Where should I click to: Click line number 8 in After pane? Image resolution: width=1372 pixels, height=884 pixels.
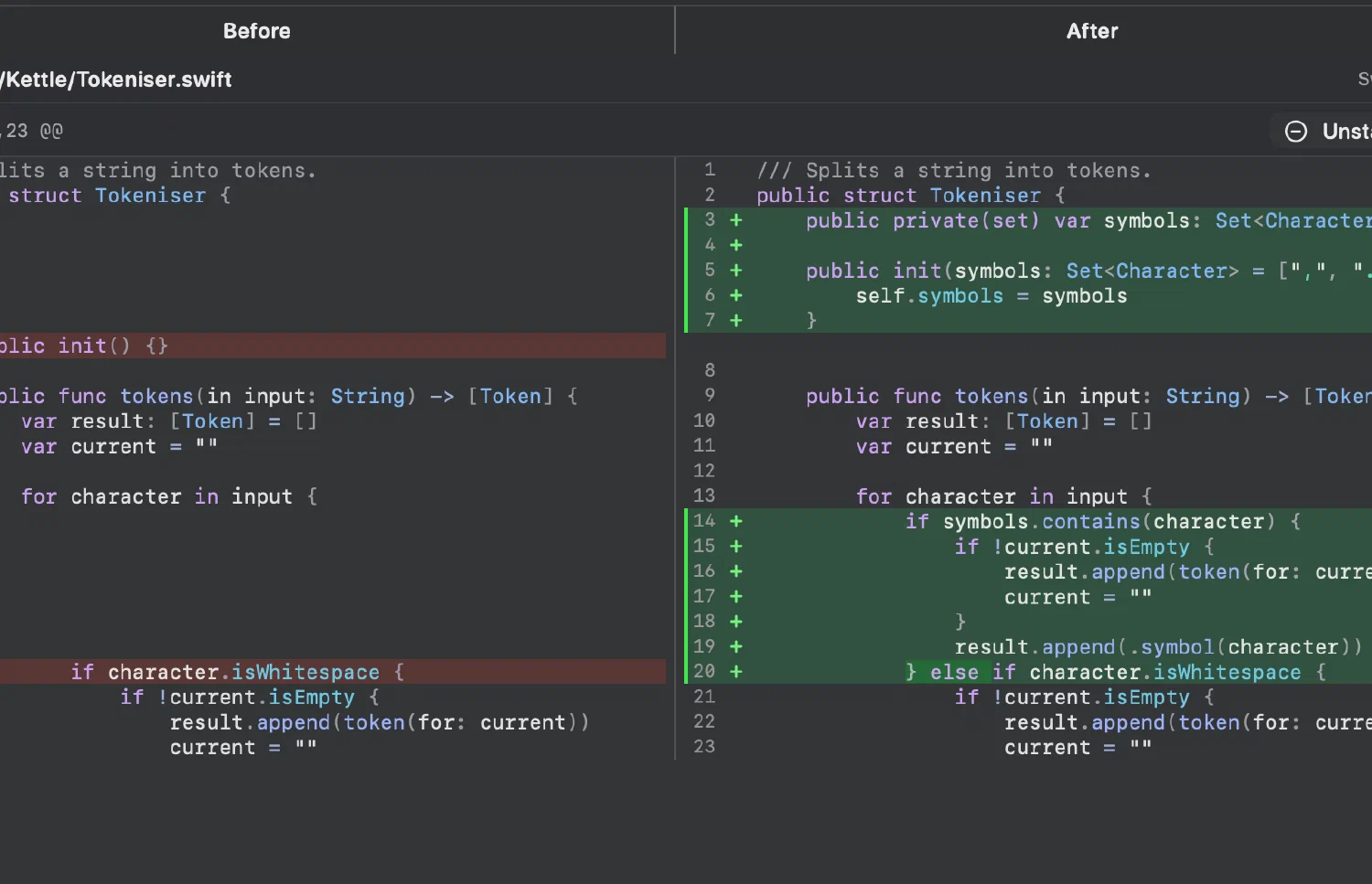[710, 370]
